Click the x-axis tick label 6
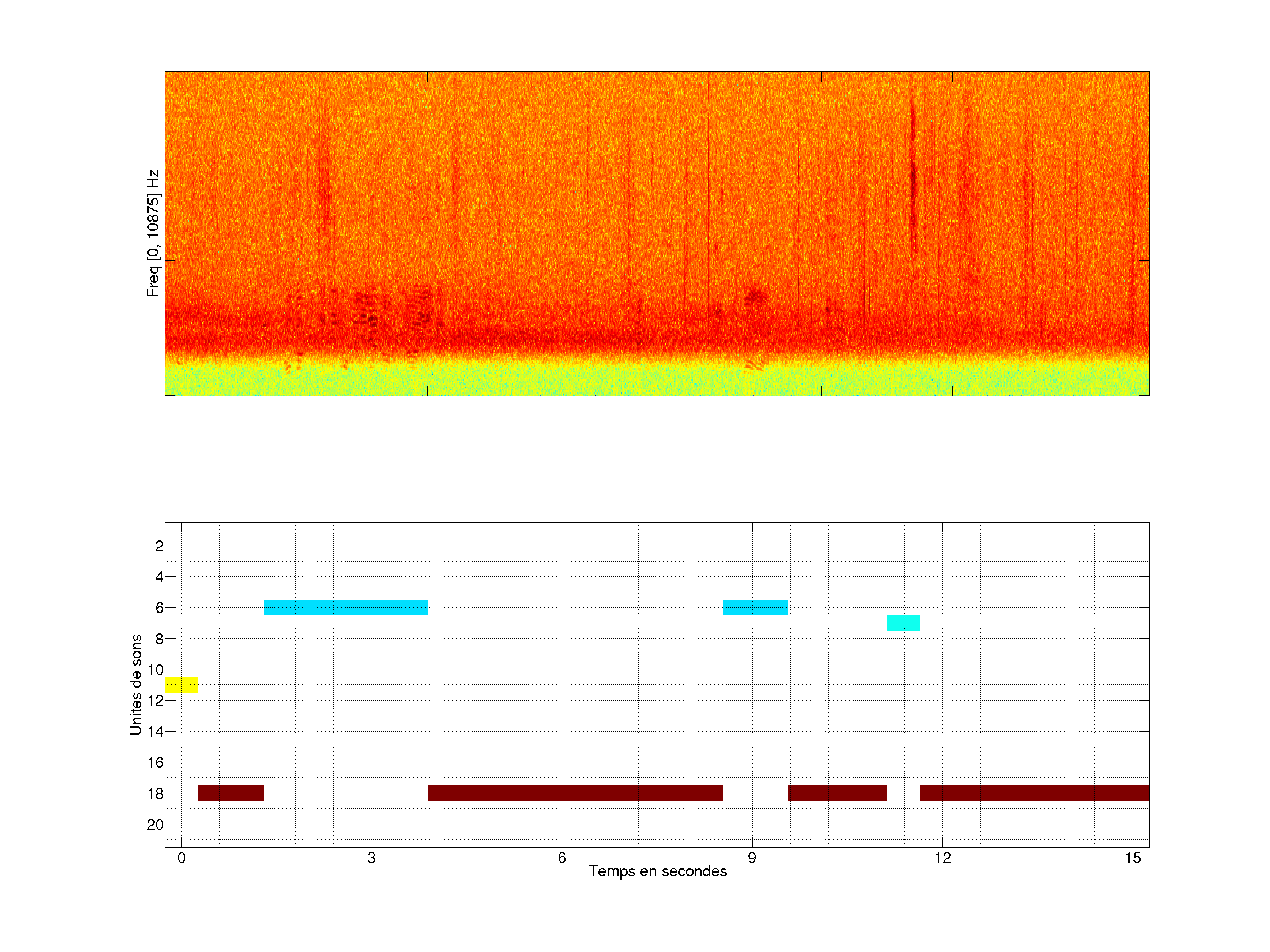This screenshot has height=952, width=1270. [x=561, y=858]
